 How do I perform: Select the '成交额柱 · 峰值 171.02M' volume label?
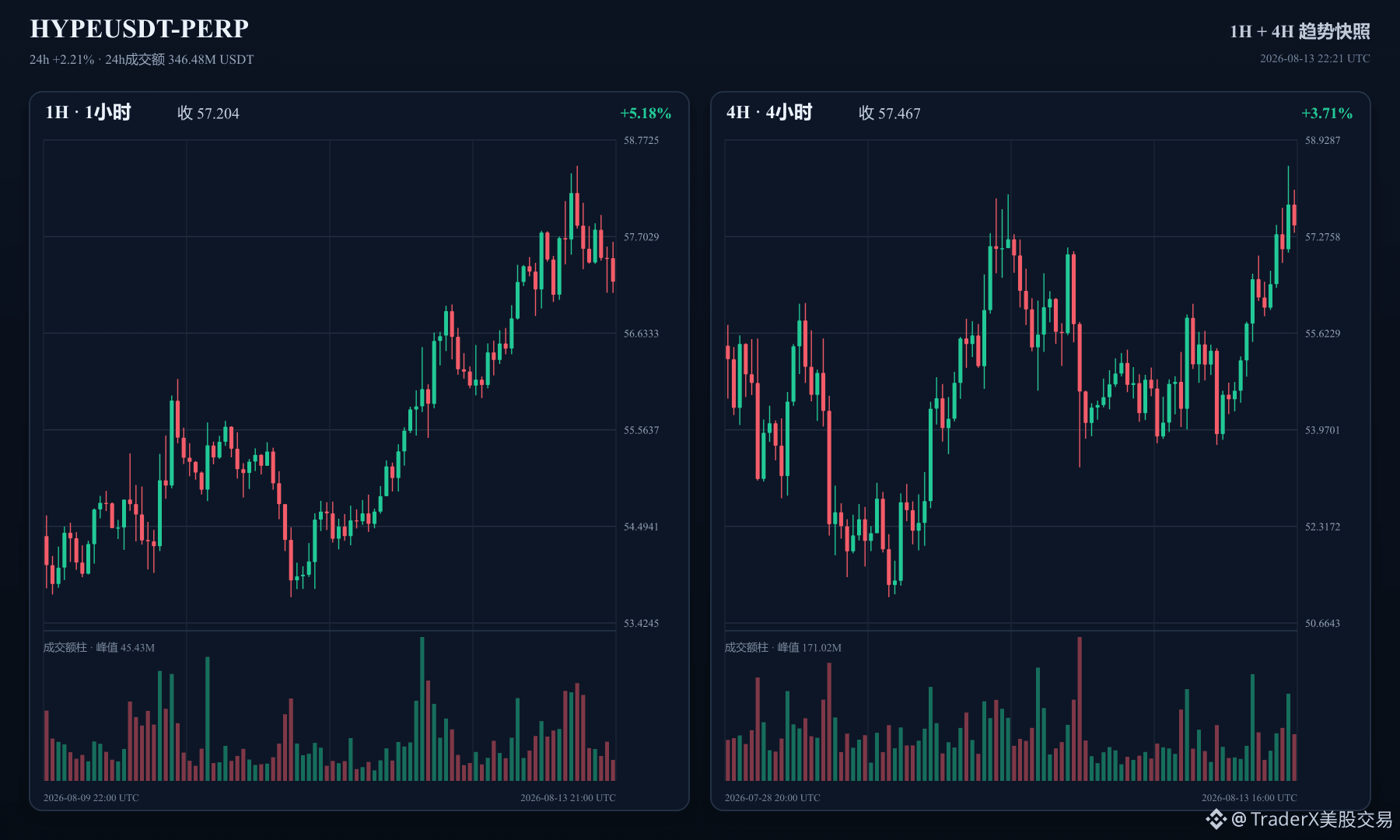point(783,647)
